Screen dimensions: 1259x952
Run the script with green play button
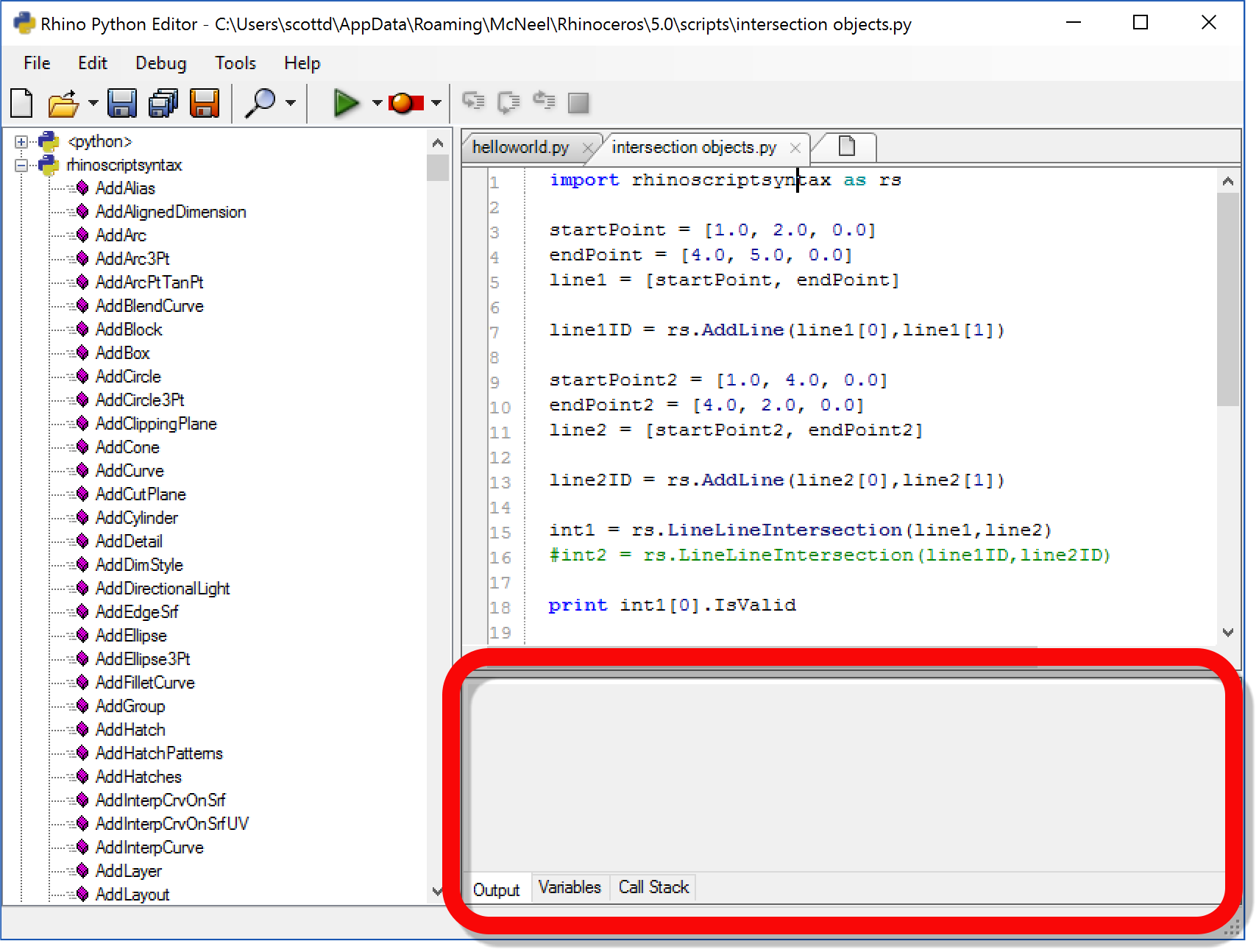pos(346,103)
